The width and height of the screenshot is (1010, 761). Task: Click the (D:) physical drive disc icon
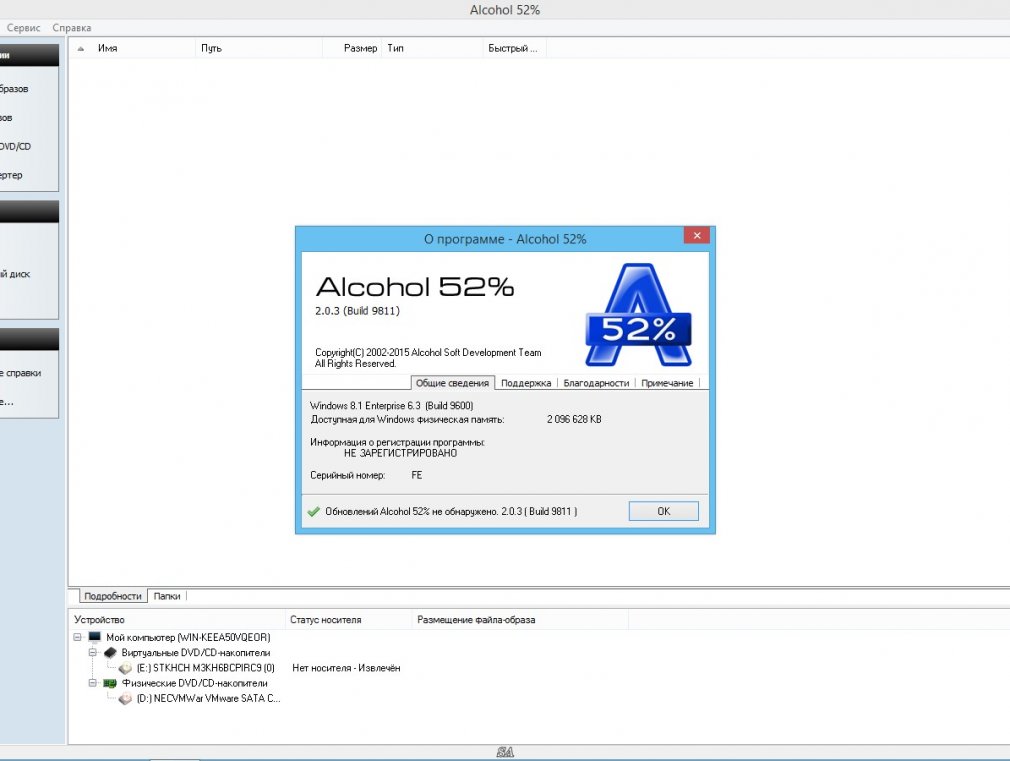pyautogui.click(x=126, y=698)
